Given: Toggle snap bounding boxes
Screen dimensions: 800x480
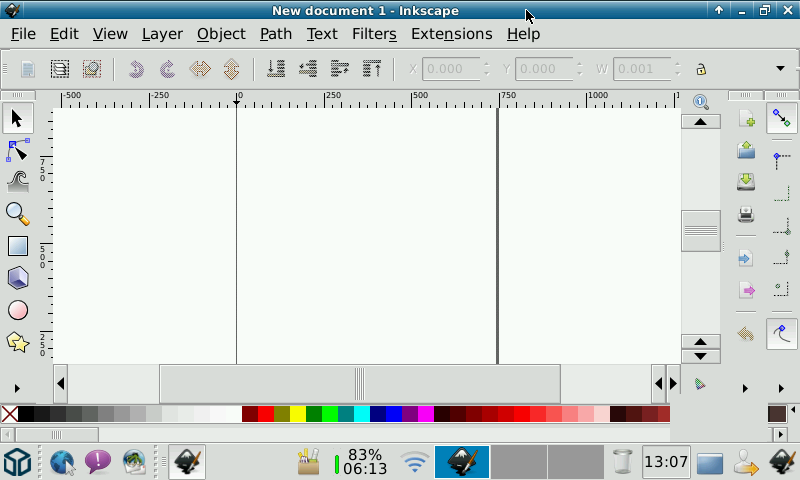Looking at the screenshot, I should (x=781, y=161).
